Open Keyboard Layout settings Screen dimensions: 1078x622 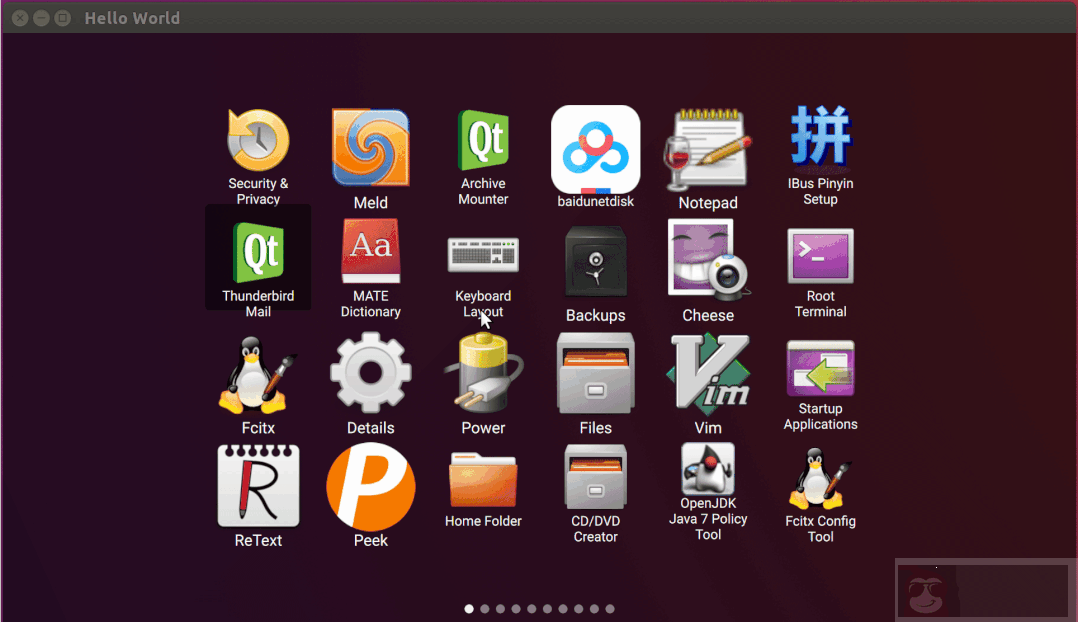pos(483,255)
